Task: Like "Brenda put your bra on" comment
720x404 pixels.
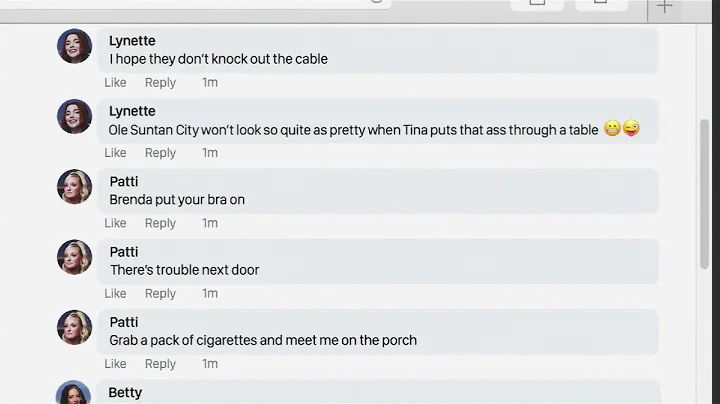Action: pos(115,223)
